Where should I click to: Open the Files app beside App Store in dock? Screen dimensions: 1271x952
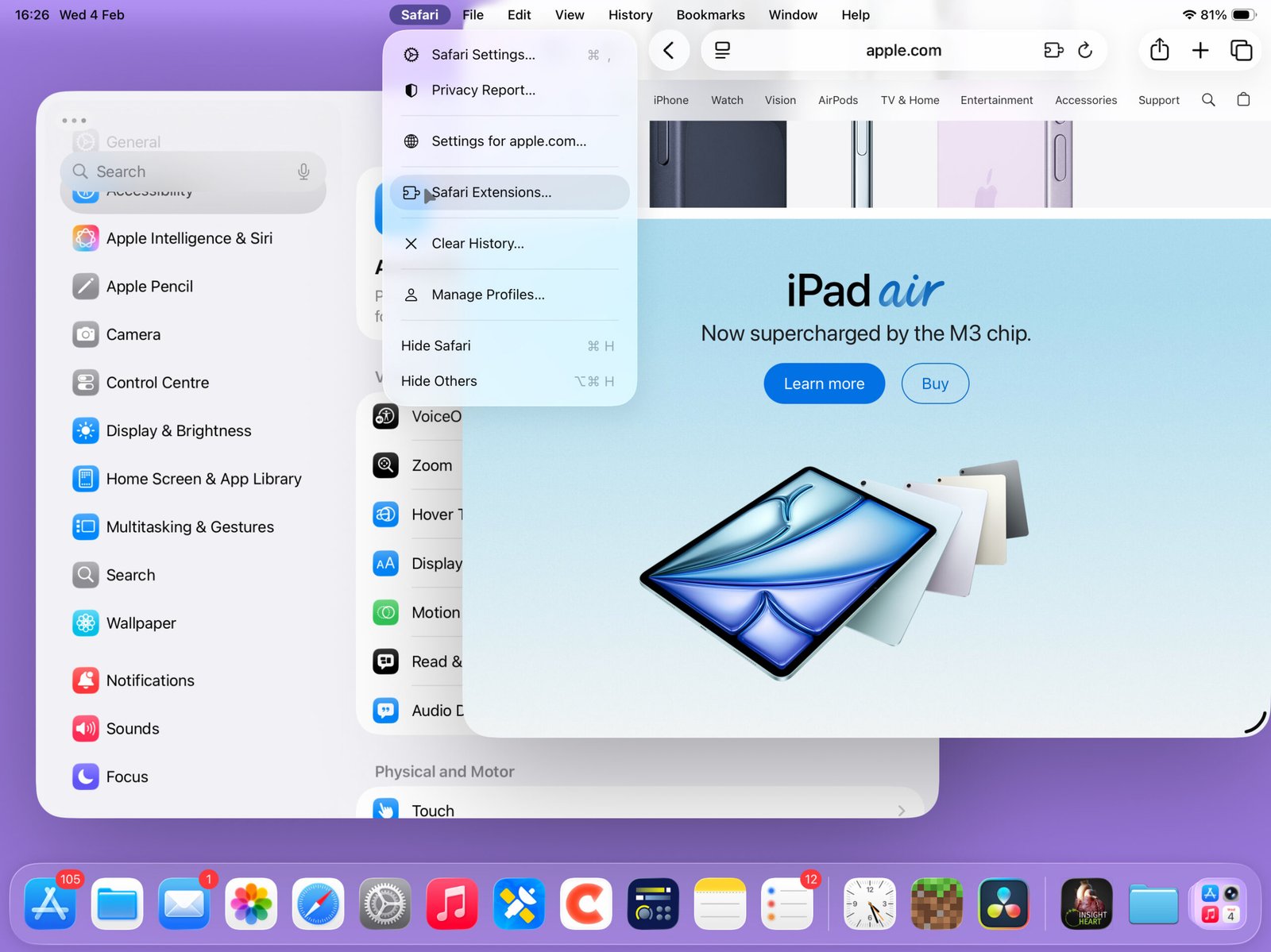[x=118, y=904]
